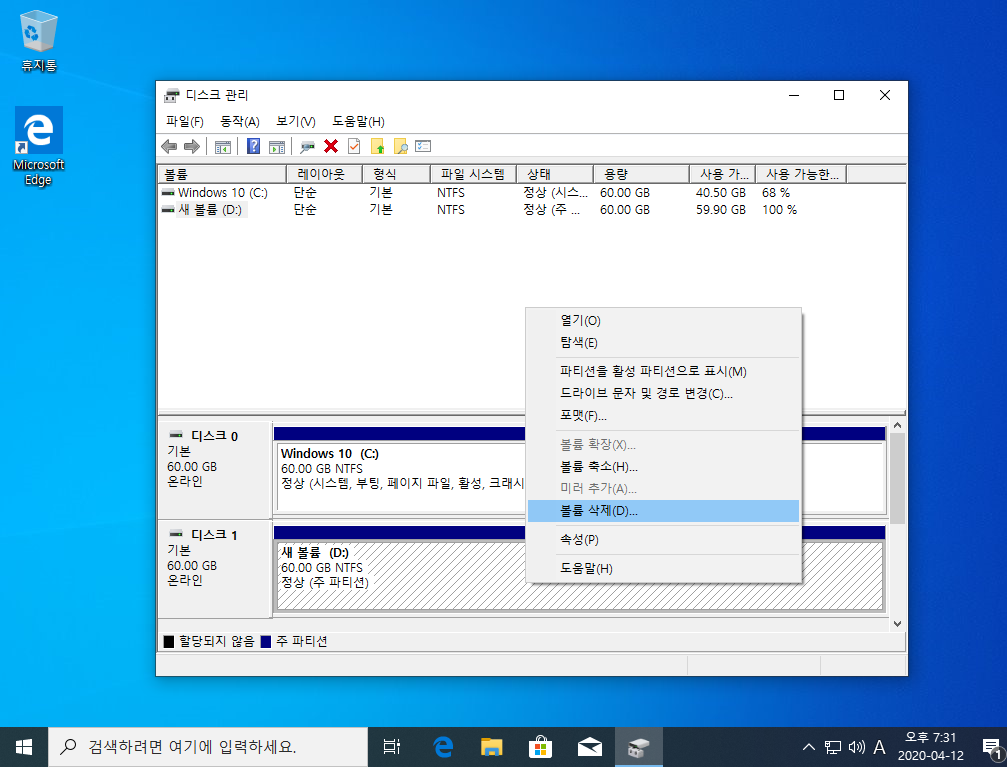Open the Mail app from the taskbar
The width and height of the screenshot is (1007, 767).
point(589,747)
